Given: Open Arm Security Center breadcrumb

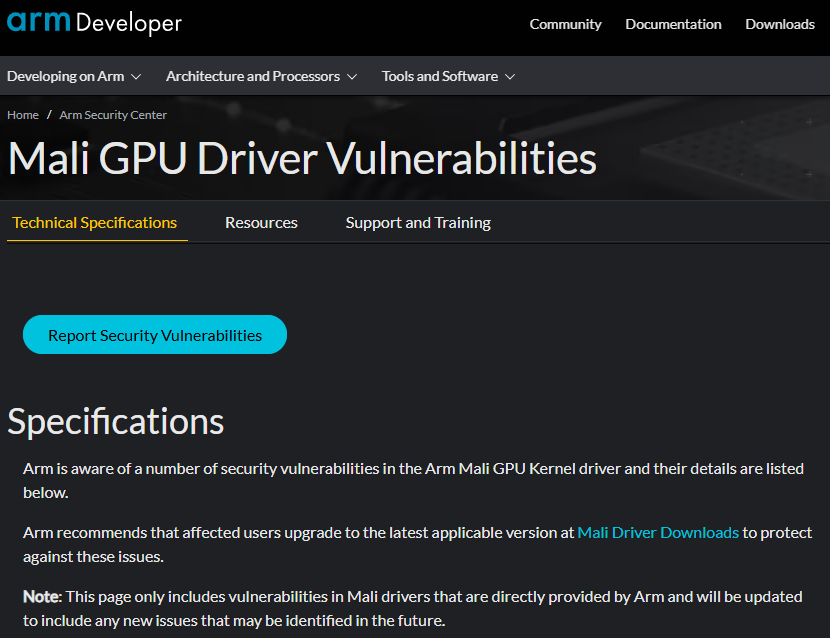Looking at the screenshot, I should click(x=113, y=115).
